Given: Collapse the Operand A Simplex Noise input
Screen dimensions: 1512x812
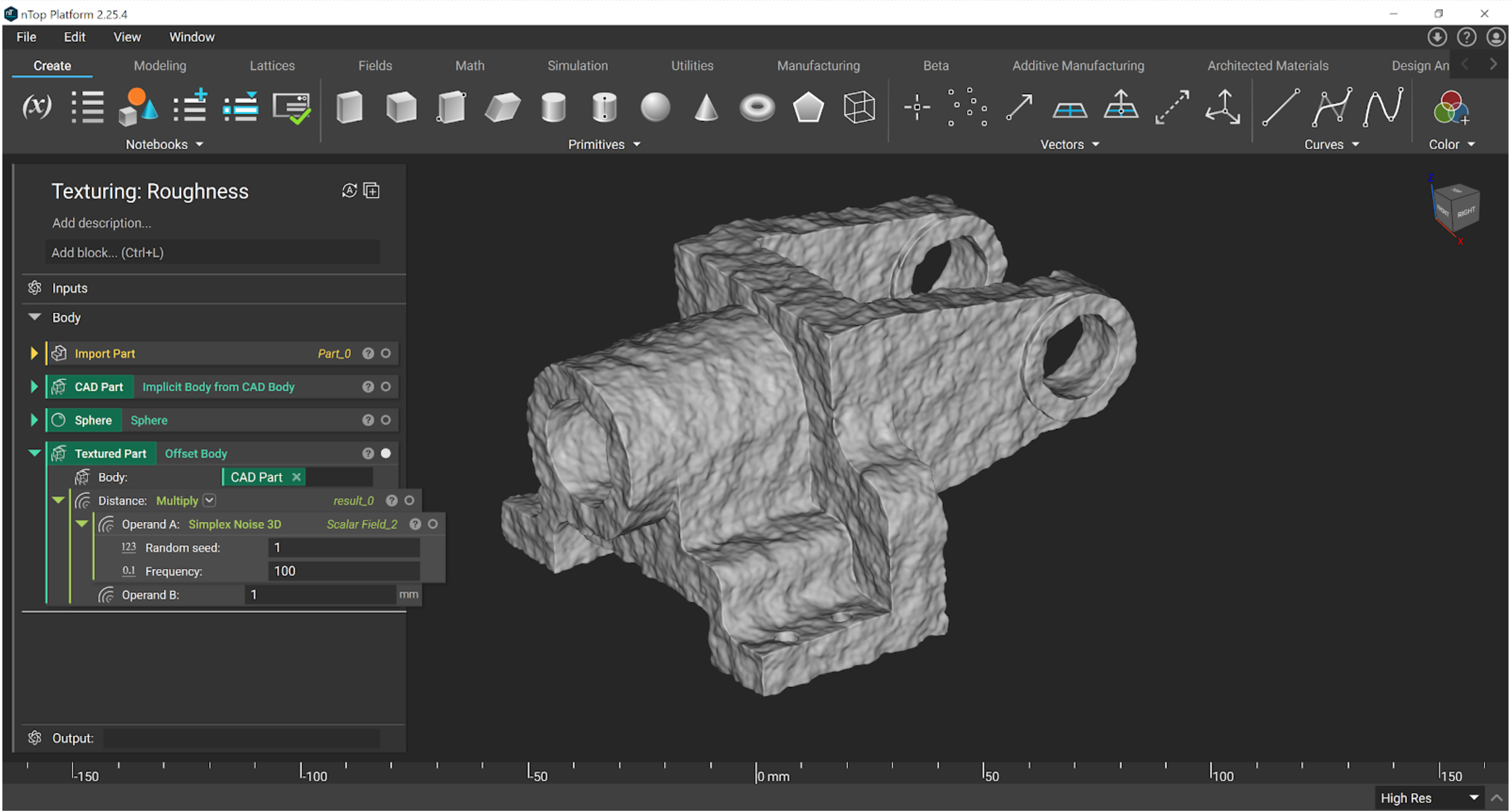Looking at the screenshot, I should click(82, 524).
